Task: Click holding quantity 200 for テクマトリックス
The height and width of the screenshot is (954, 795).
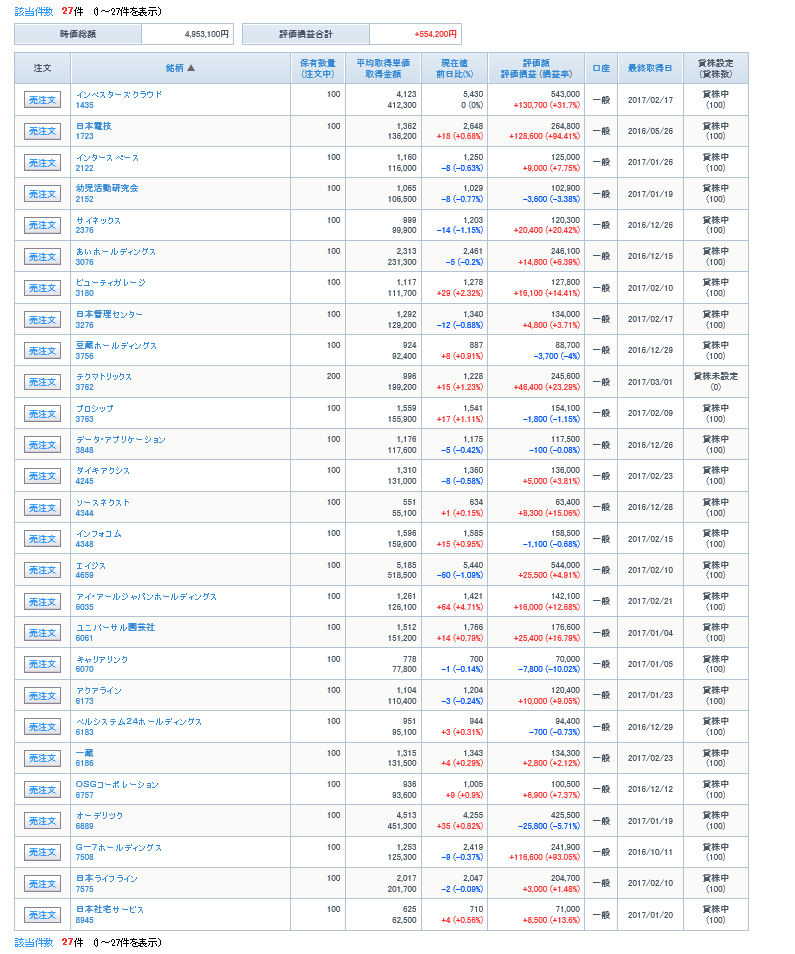Action: tap(333, 377)
